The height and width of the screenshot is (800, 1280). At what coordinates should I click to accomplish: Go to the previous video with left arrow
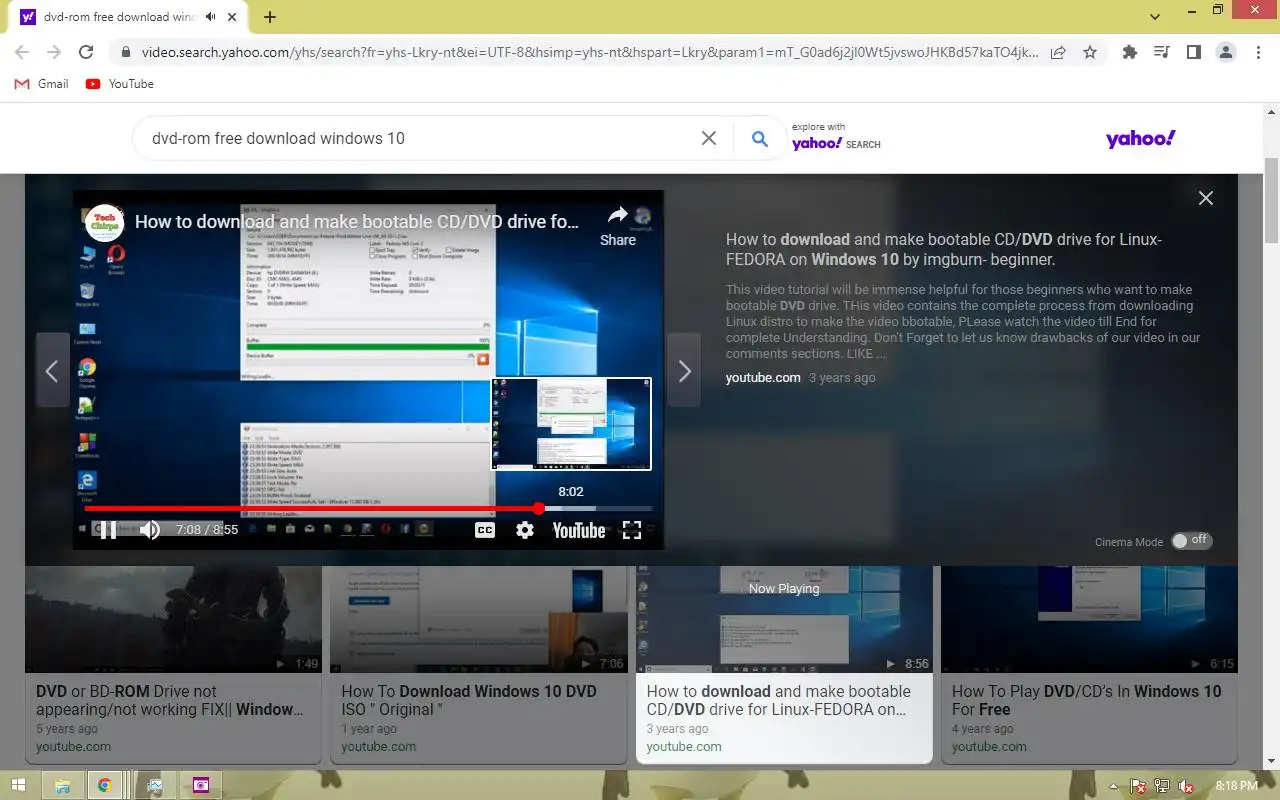52,371
